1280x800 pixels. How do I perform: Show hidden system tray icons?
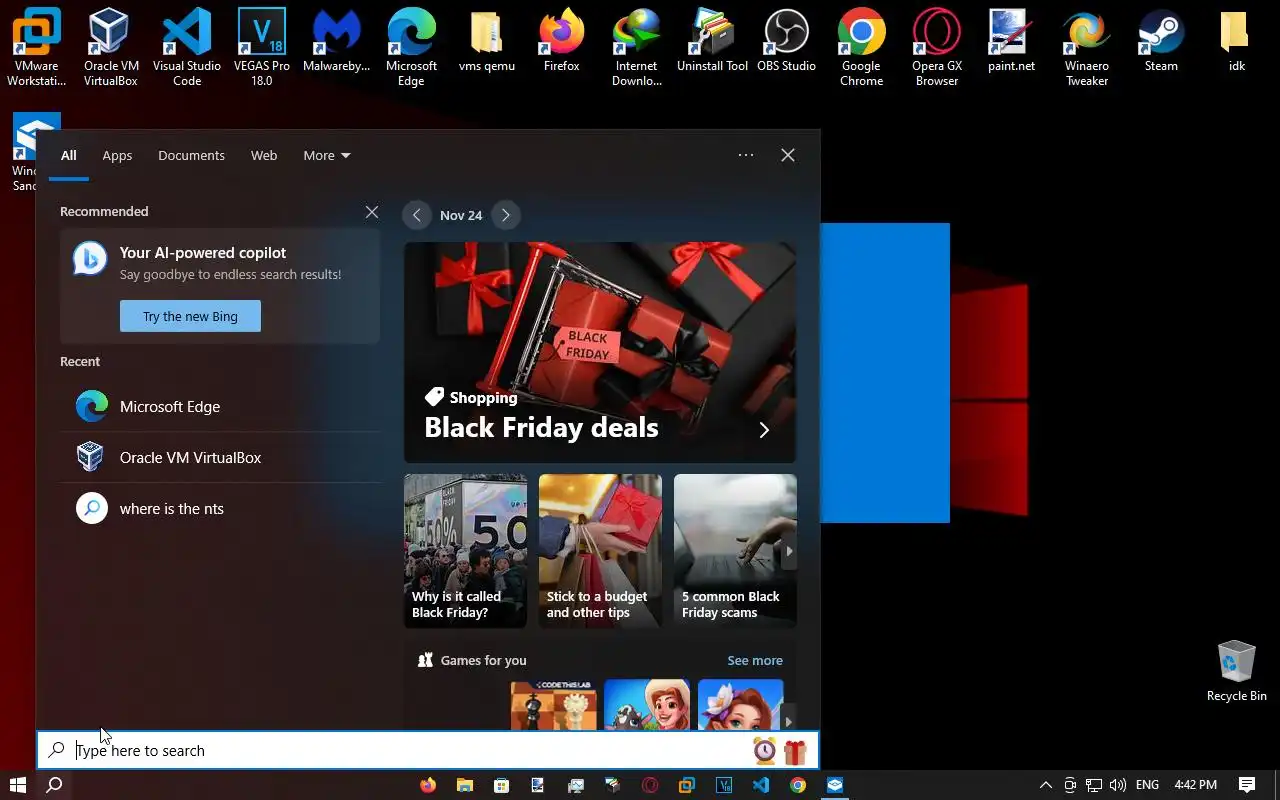pyautogui.click(x=1046, y=785)
